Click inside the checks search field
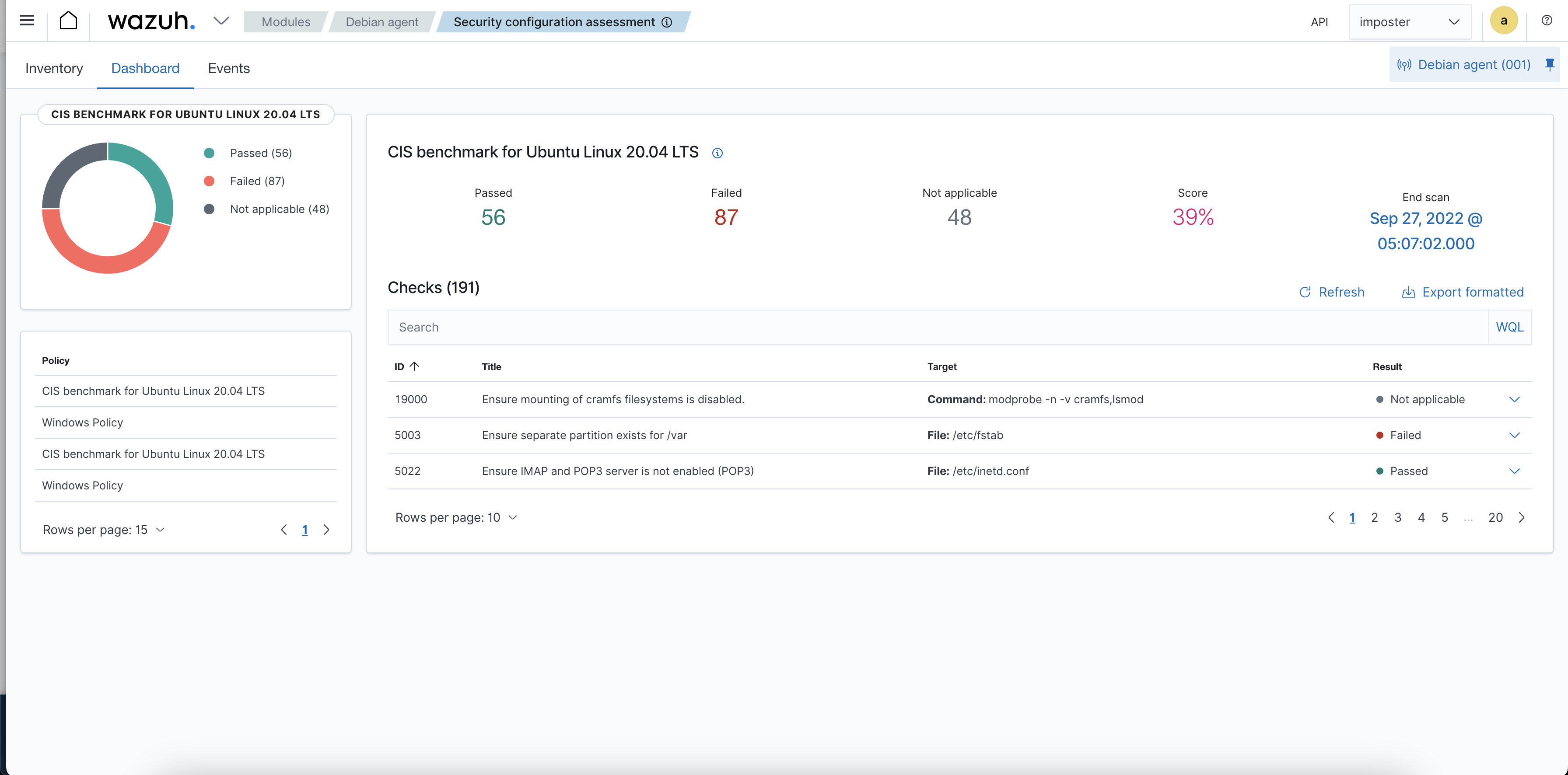 click(791, 327)
